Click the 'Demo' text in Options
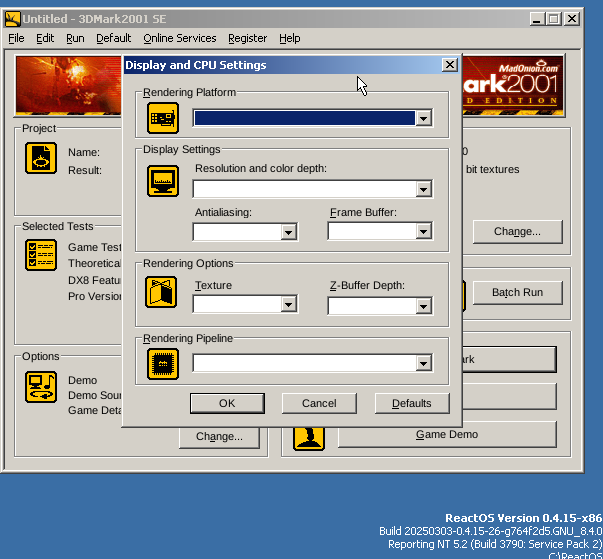 coord(82,380)
